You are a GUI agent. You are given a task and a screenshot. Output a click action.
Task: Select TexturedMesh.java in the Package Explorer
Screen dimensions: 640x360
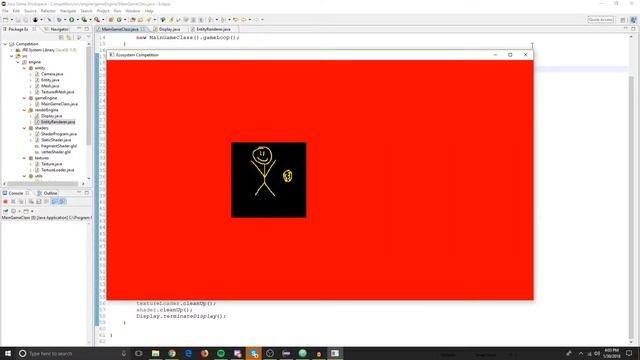pyautogui.click(x=57, y=92)
